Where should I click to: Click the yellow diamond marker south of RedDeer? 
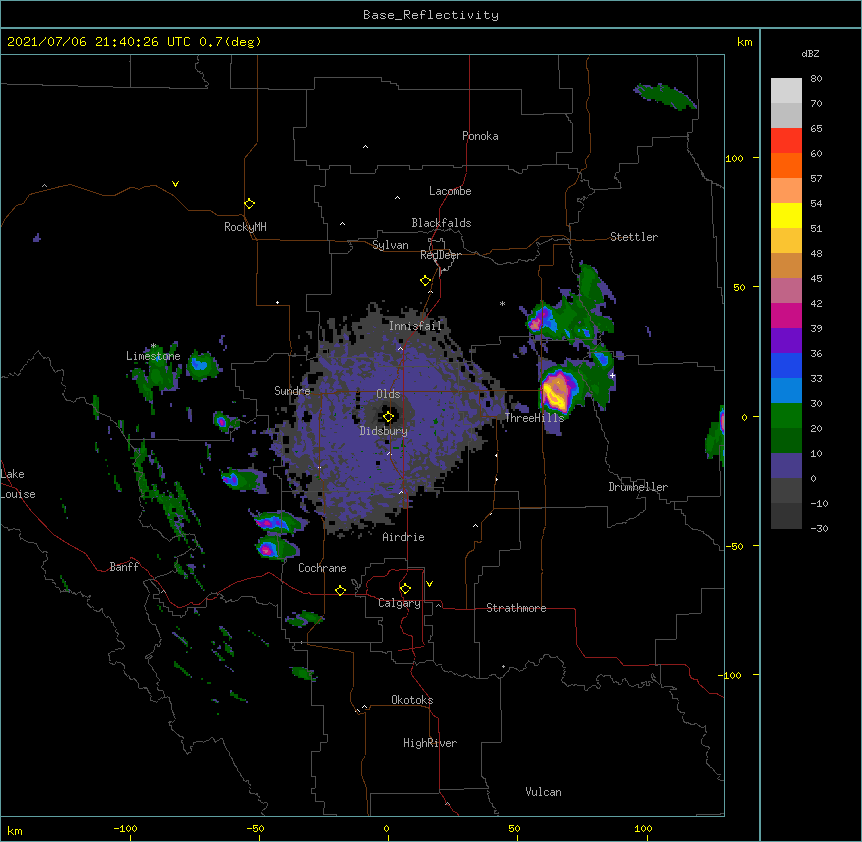tap(426, 280)
